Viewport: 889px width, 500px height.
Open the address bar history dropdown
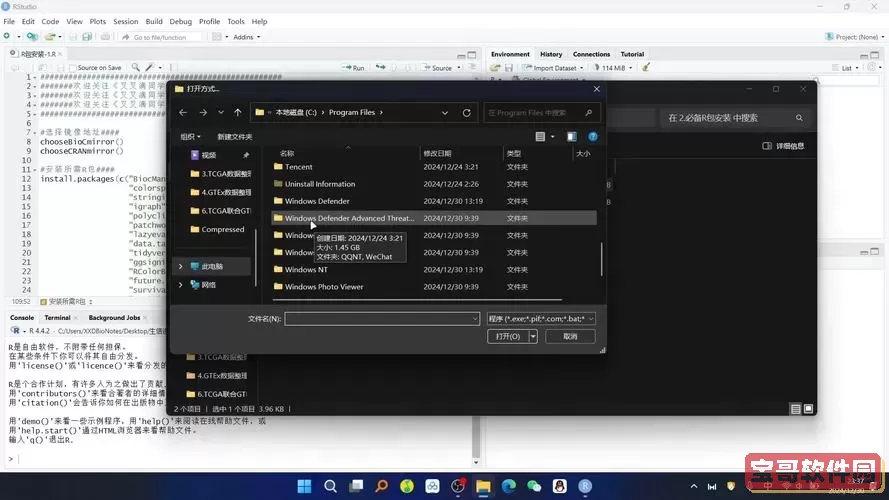445,113
